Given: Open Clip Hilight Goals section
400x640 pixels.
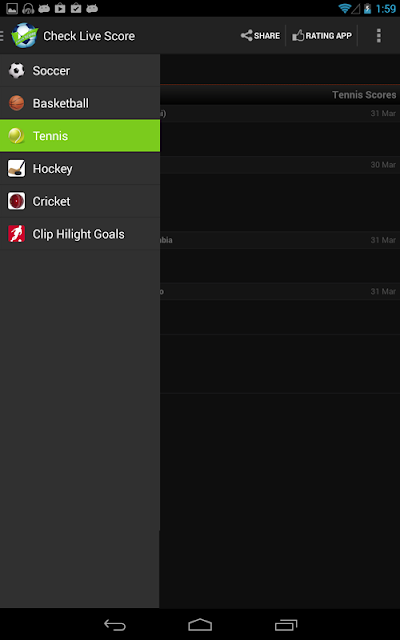Looking at the screenshot, I should [x=80, y=234].
